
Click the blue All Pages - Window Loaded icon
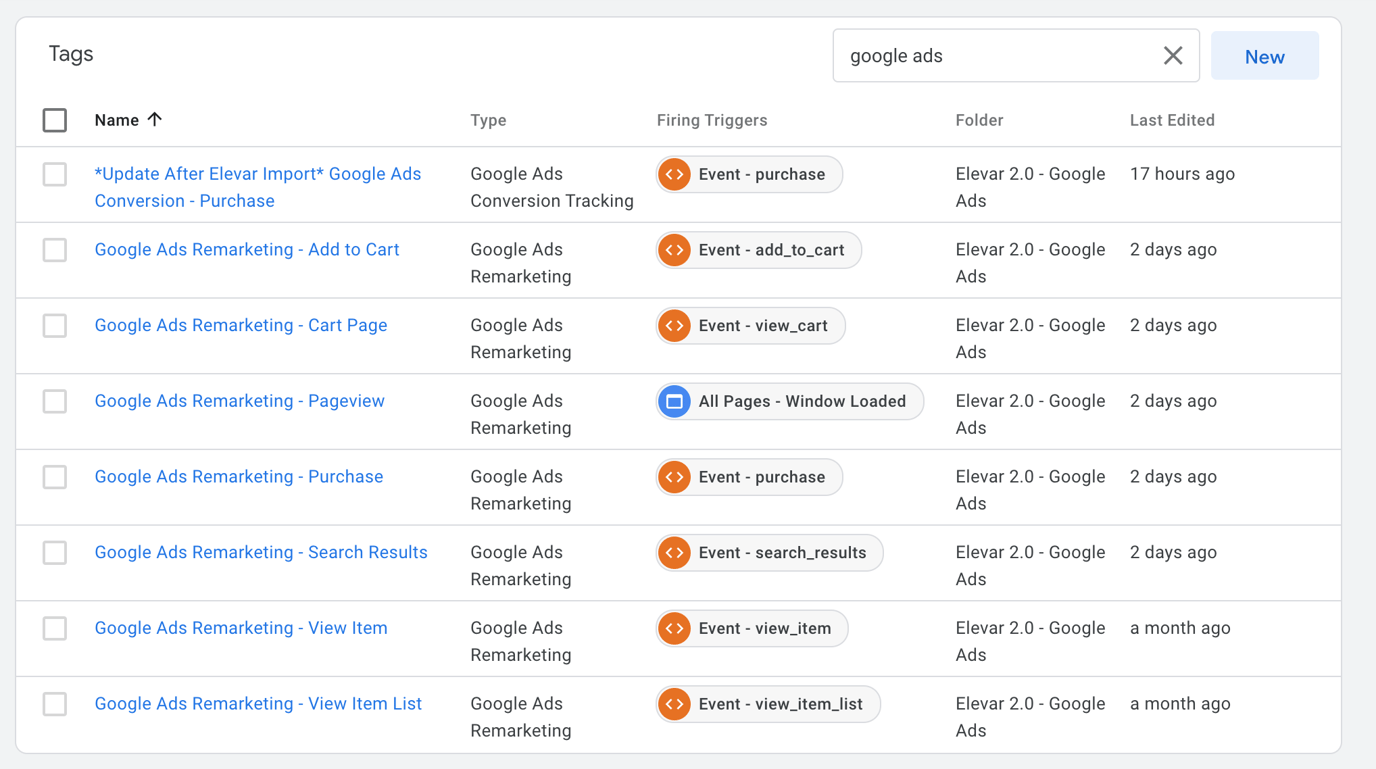675,402
